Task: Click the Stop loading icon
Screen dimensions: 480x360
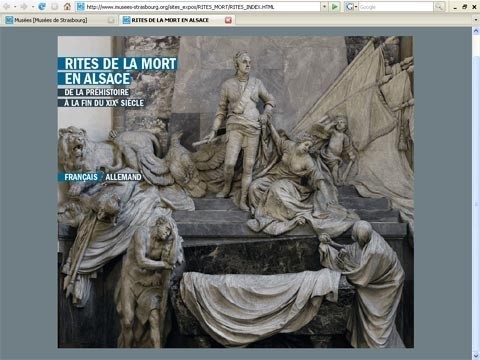Action: tap(54, 7)
